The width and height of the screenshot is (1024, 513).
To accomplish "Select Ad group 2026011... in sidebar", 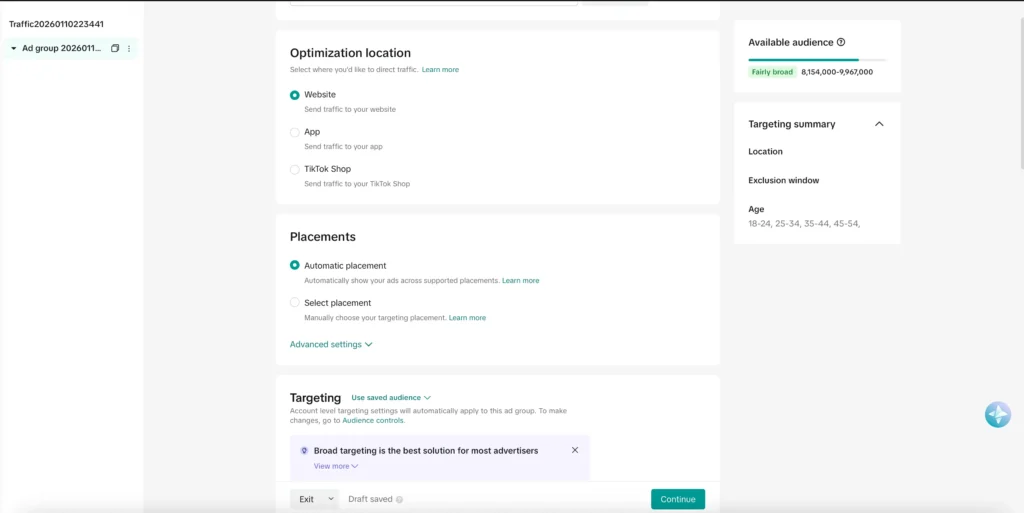I will (x=62, y=48).
